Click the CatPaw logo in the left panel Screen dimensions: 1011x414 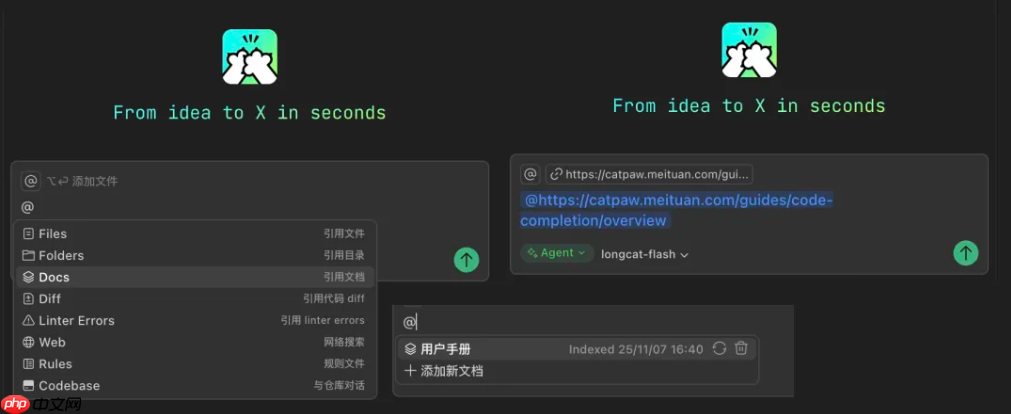[250, 57]
